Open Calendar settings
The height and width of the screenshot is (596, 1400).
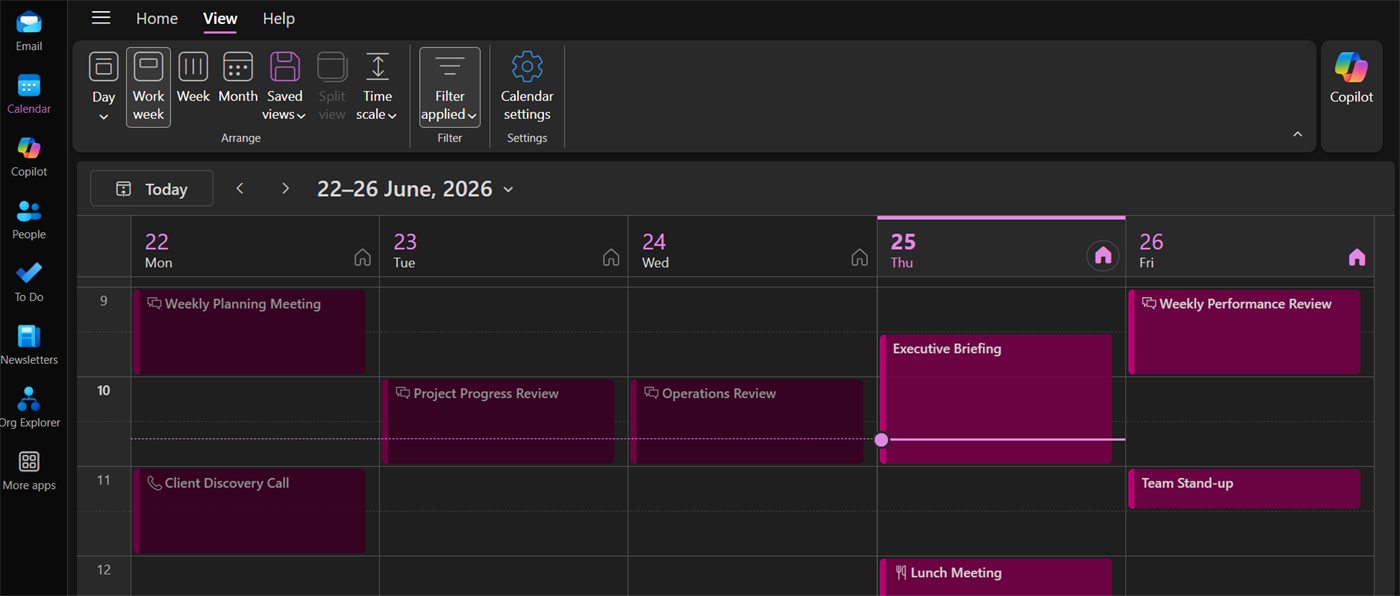click(527, 87)
